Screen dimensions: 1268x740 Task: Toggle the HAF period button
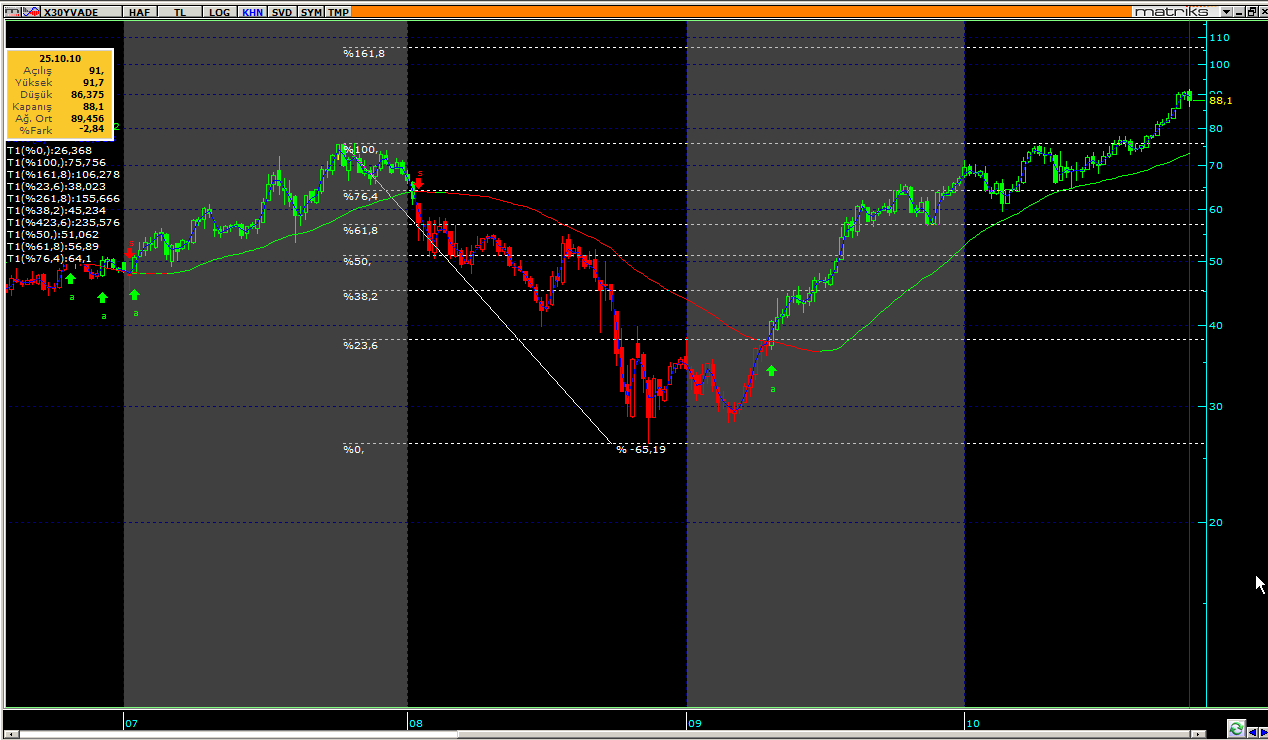(x=139, y=12)
